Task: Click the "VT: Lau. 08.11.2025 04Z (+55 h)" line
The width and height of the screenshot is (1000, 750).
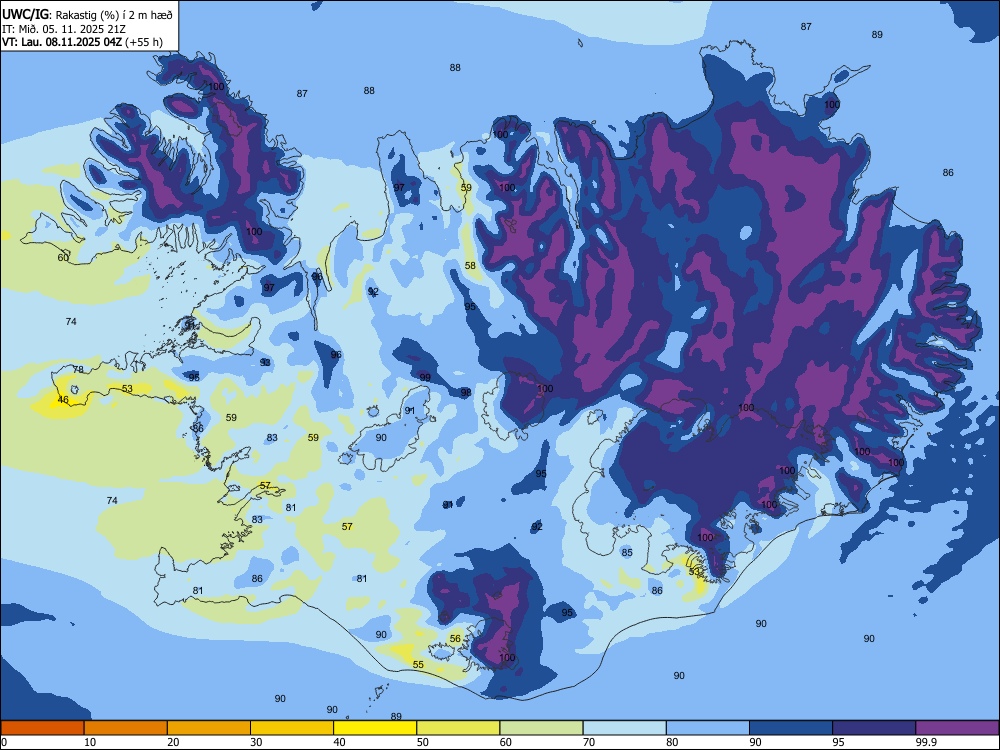Action: coord(82,42)
